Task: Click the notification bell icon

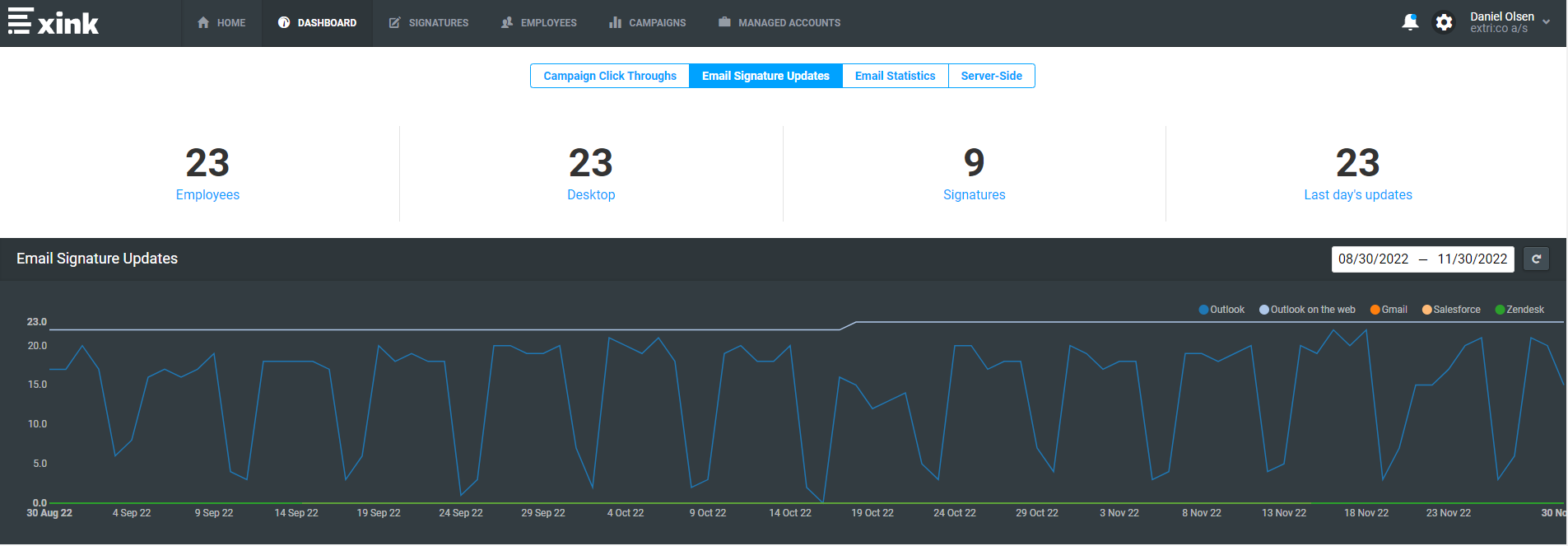Action: [x=1410, y=22]
